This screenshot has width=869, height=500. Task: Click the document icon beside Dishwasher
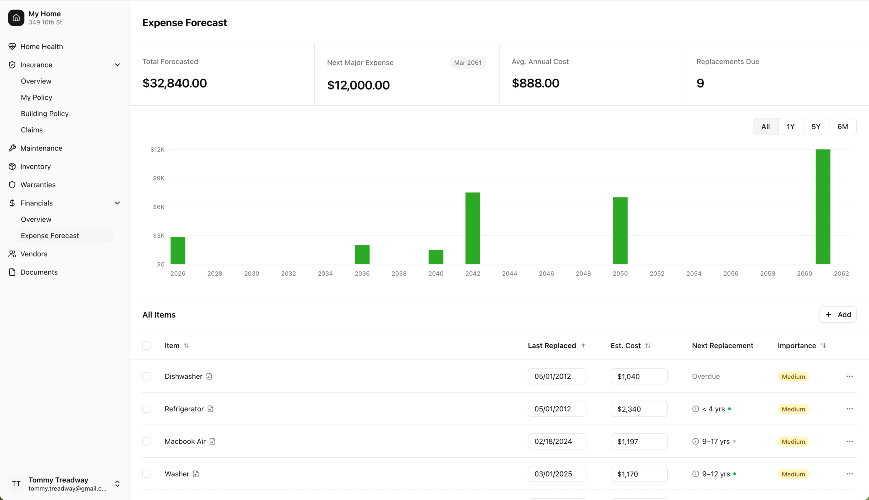tap(210, 377)
